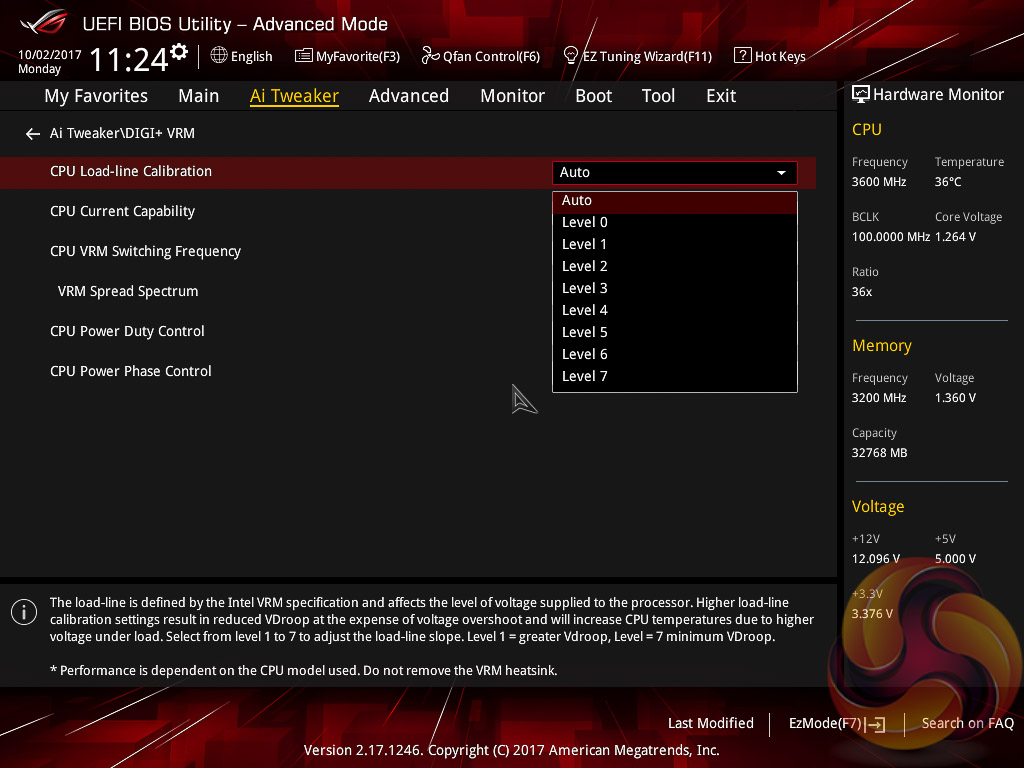
Task: Select VRM Spread Spectrum setting
Action: tap(128, 291)
